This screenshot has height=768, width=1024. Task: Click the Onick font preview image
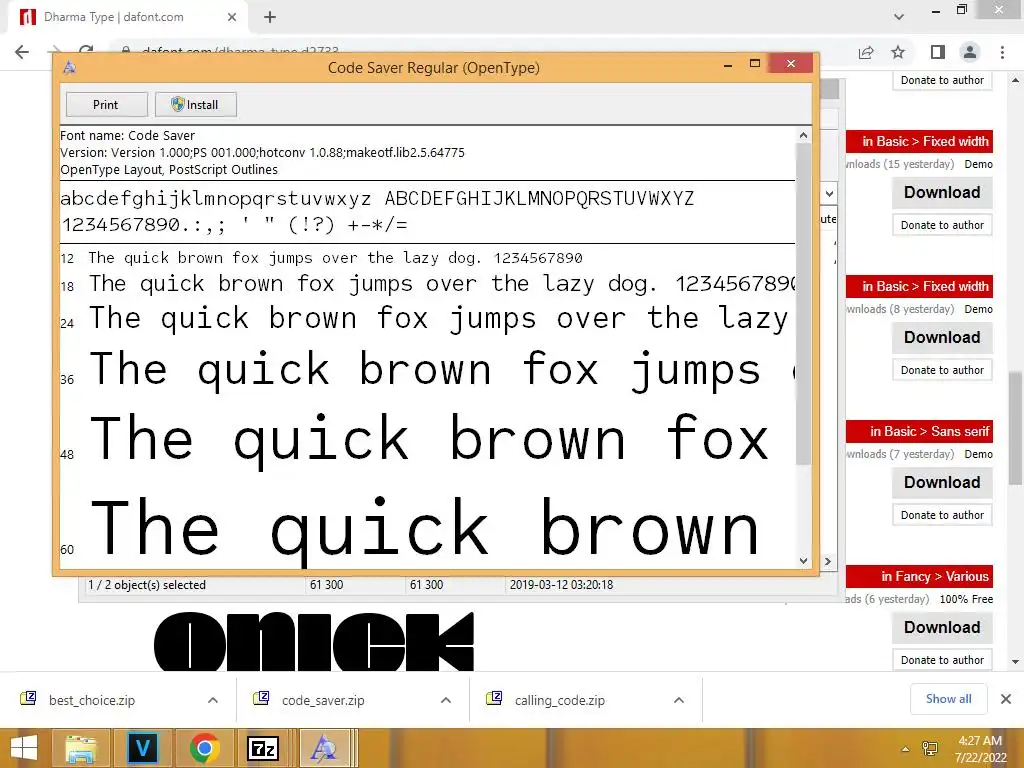(313, 641)
